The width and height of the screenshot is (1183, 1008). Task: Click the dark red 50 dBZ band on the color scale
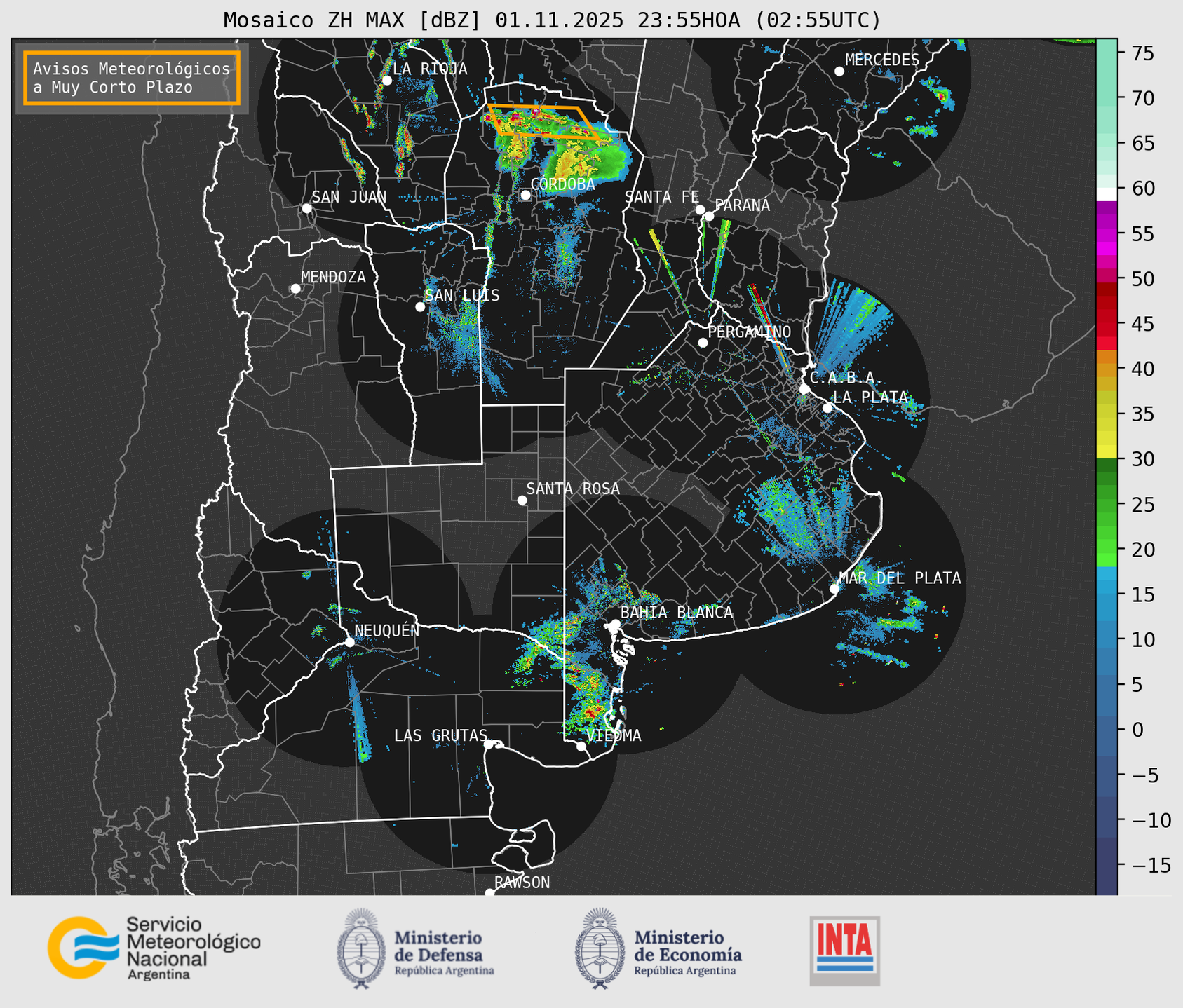(x=1107, y=288)
